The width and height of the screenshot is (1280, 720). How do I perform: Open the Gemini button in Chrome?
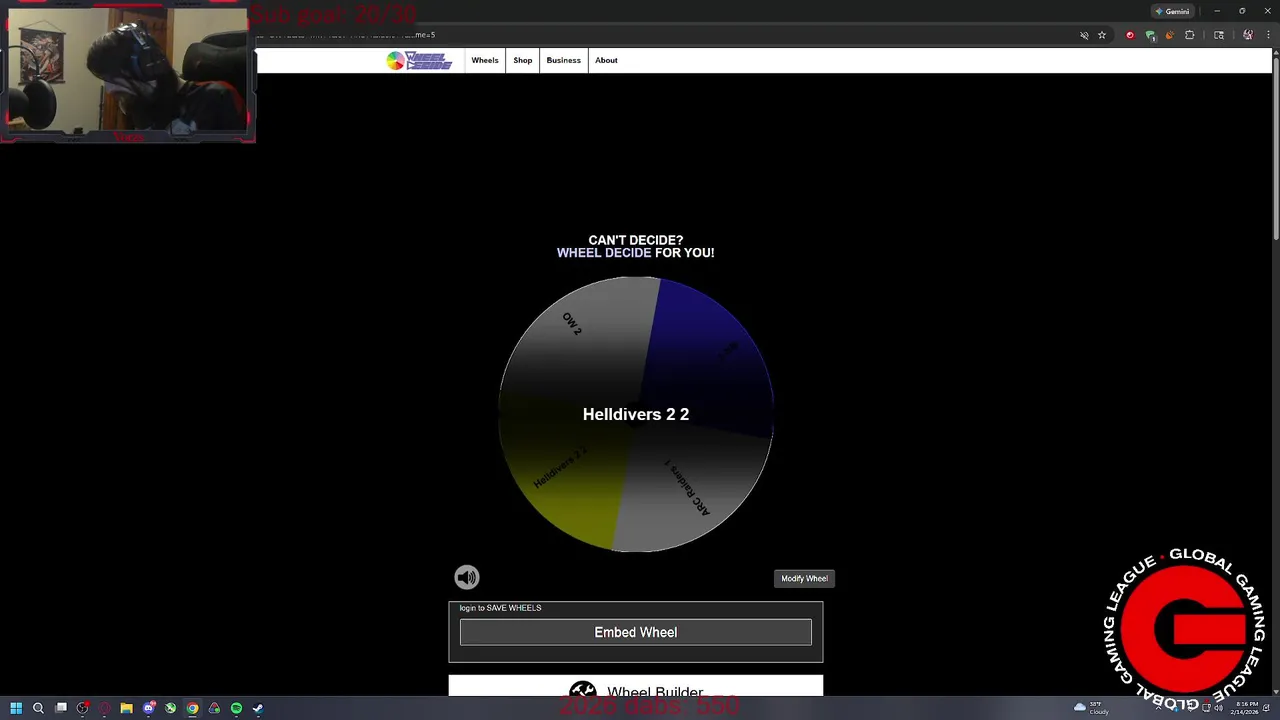(1172, 11)
